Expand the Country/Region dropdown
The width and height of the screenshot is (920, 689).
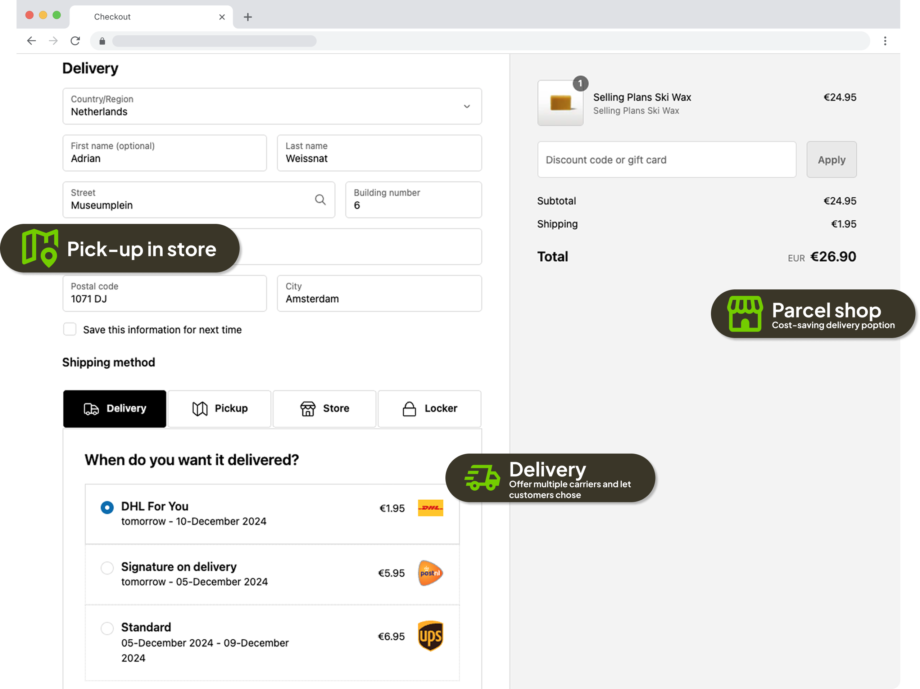point(466,106)
